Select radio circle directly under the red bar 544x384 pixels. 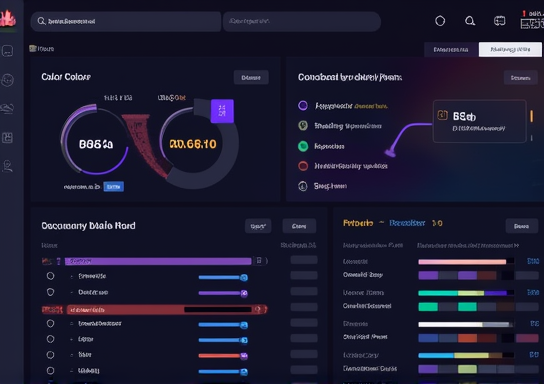click(50, 324)
